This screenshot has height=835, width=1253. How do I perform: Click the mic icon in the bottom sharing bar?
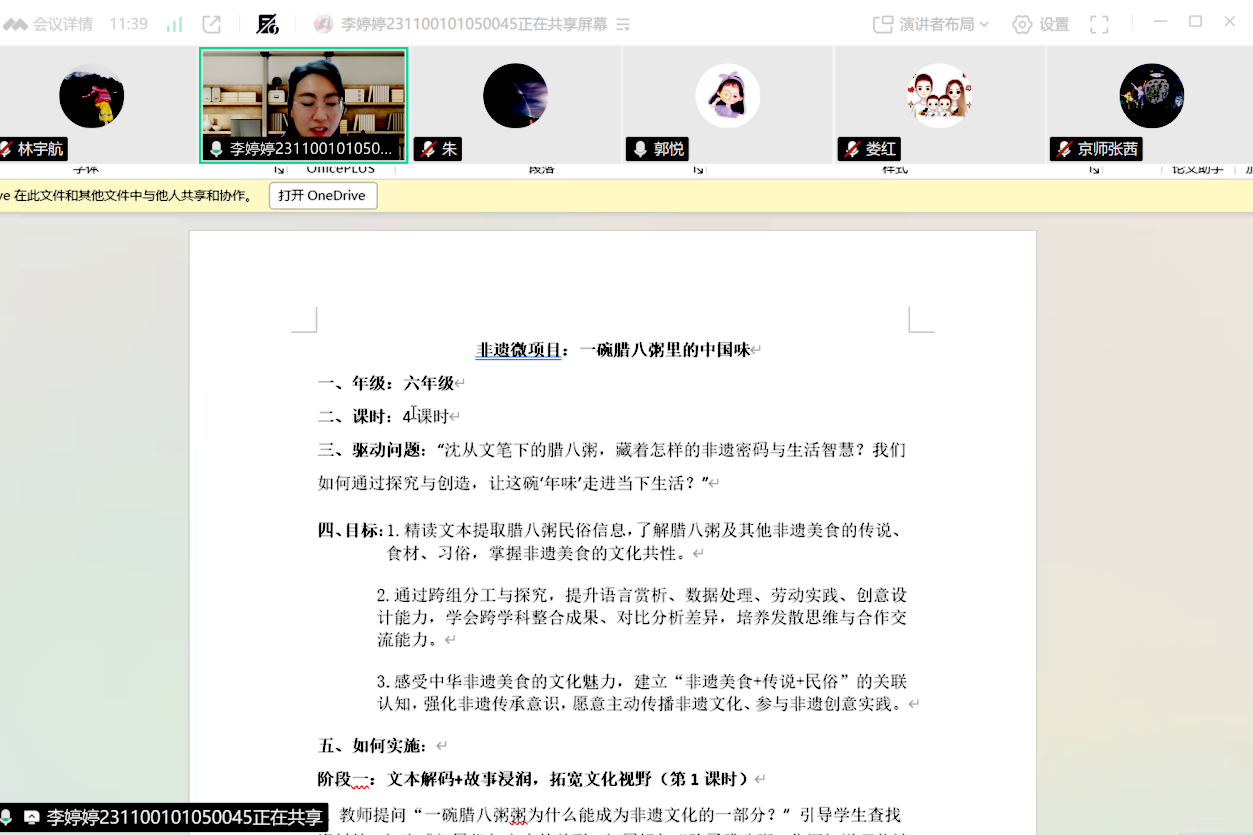[10, 818]
